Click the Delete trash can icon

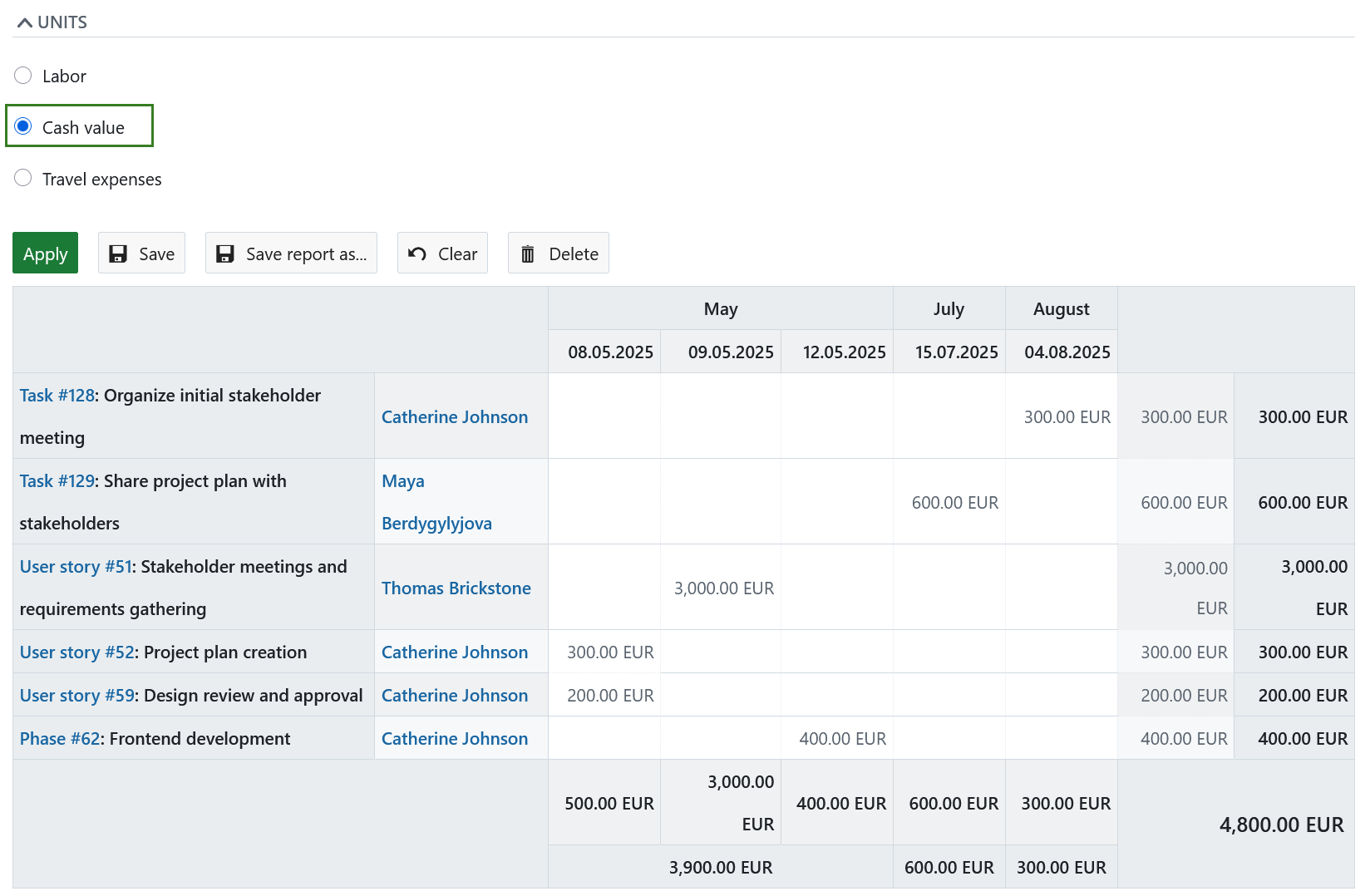528,253
